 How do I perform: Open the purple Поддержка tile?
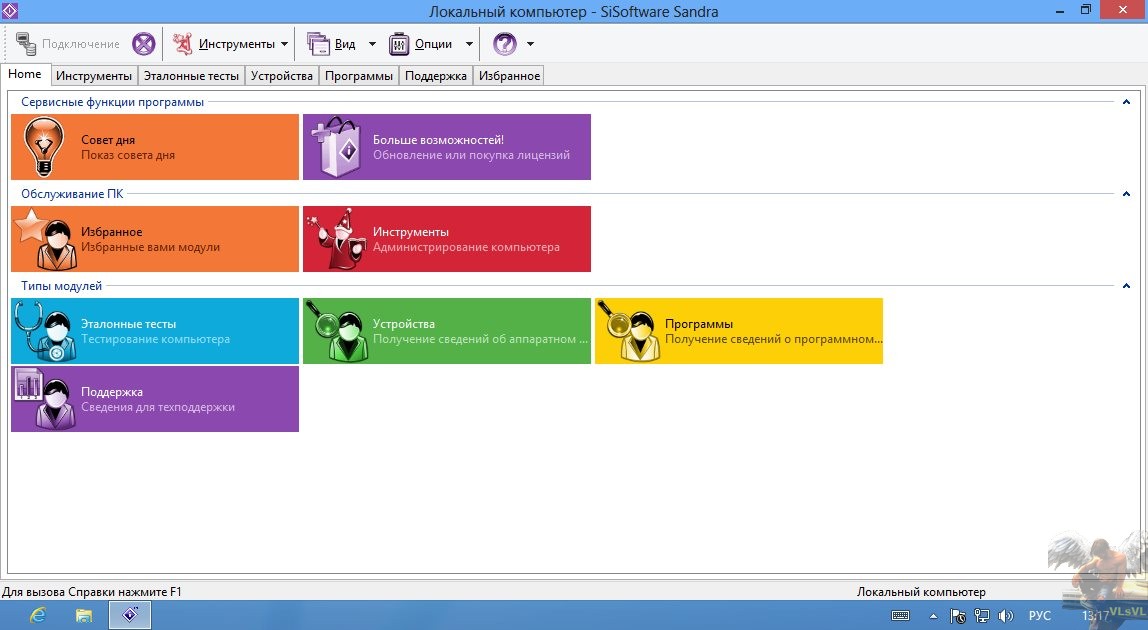155,399
